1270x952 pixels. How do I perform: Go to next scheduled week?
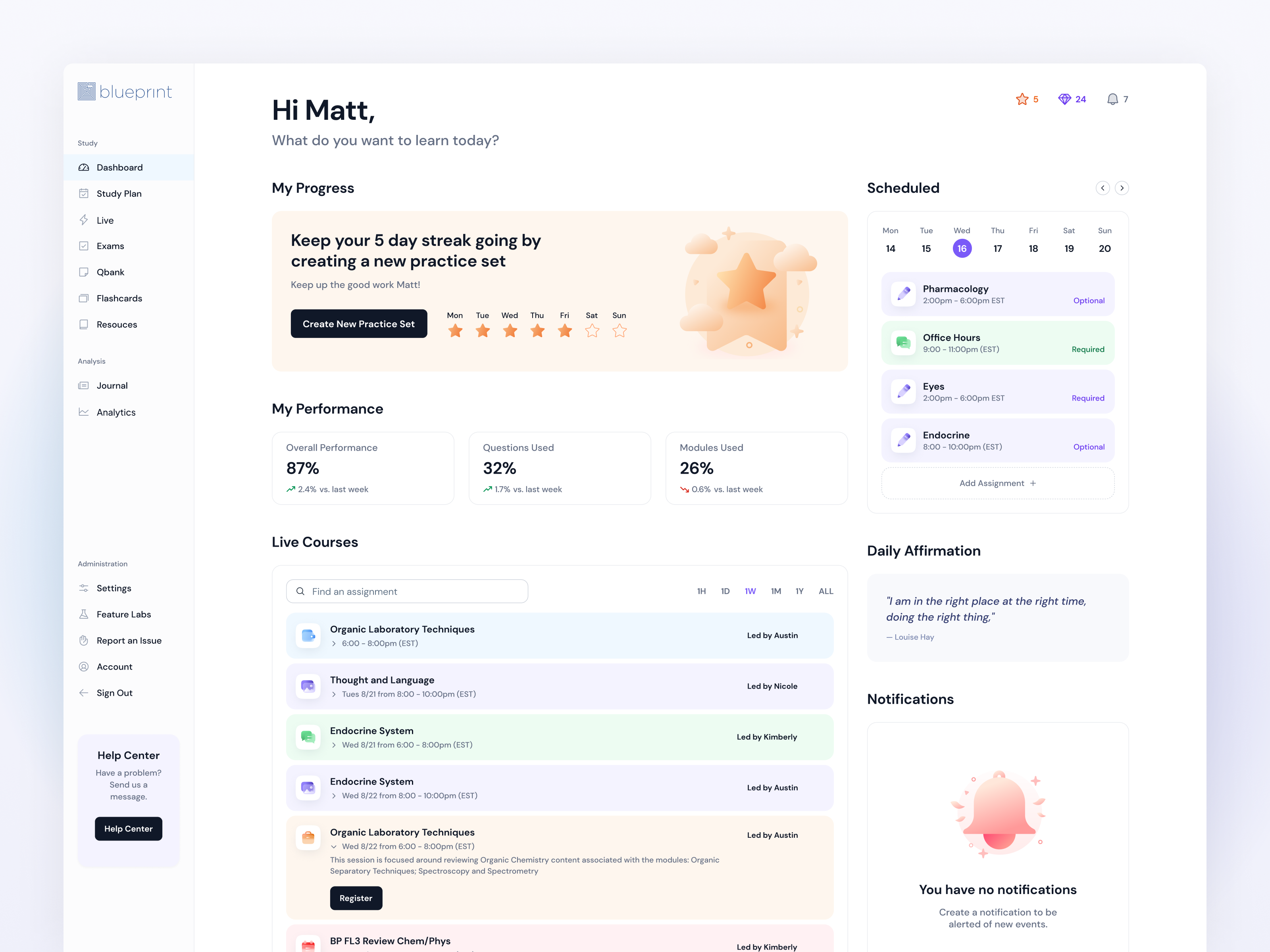1122,188
